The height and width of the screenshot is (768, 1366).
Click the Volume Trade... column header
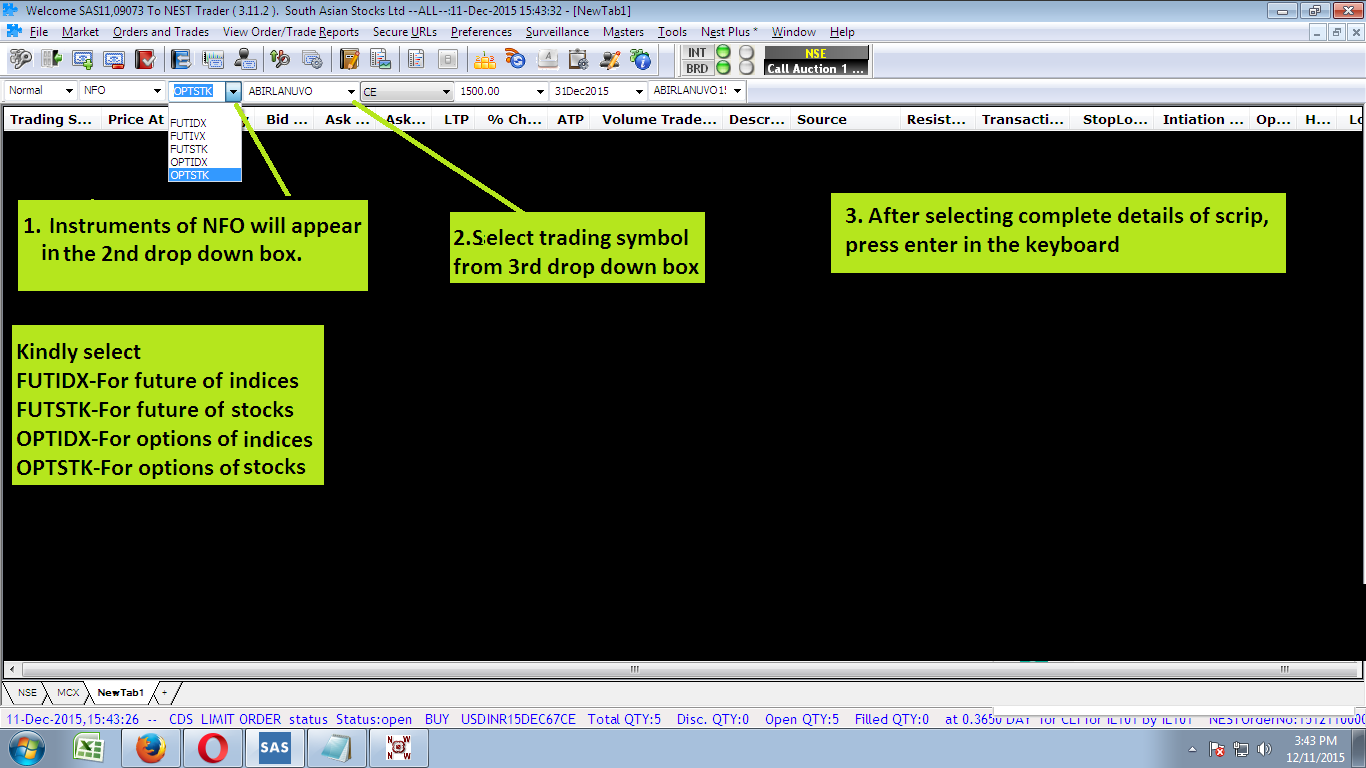(x=659, y=119)
